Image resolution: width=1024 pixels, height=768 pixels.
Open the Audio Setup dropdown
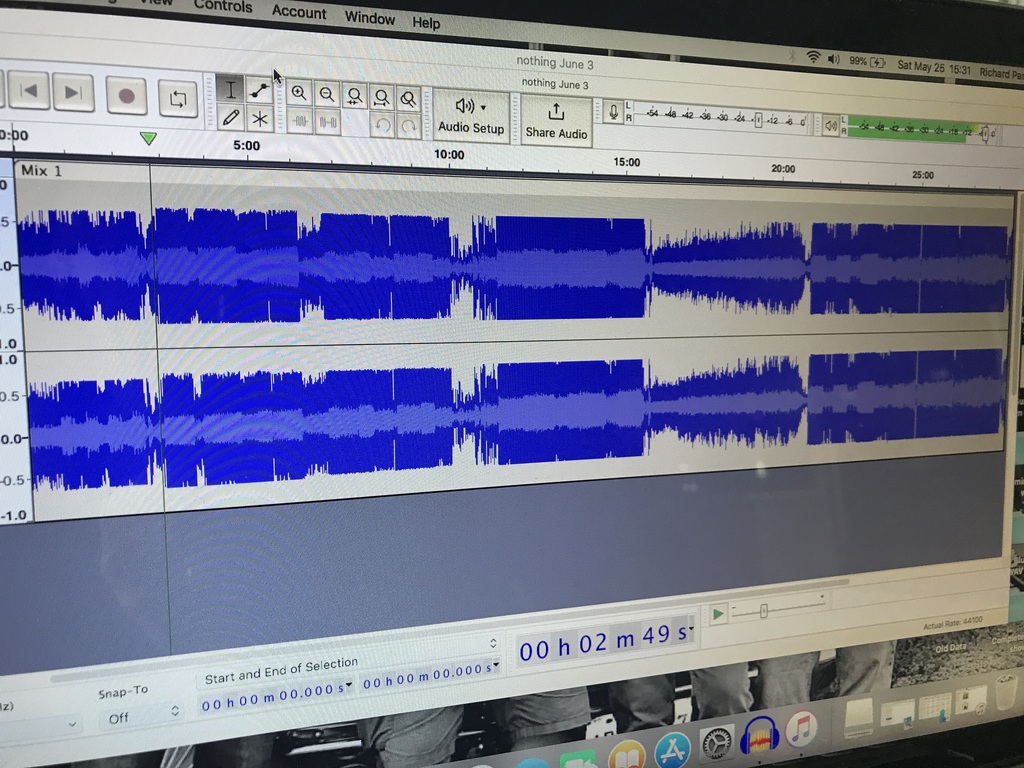point(471,115)
